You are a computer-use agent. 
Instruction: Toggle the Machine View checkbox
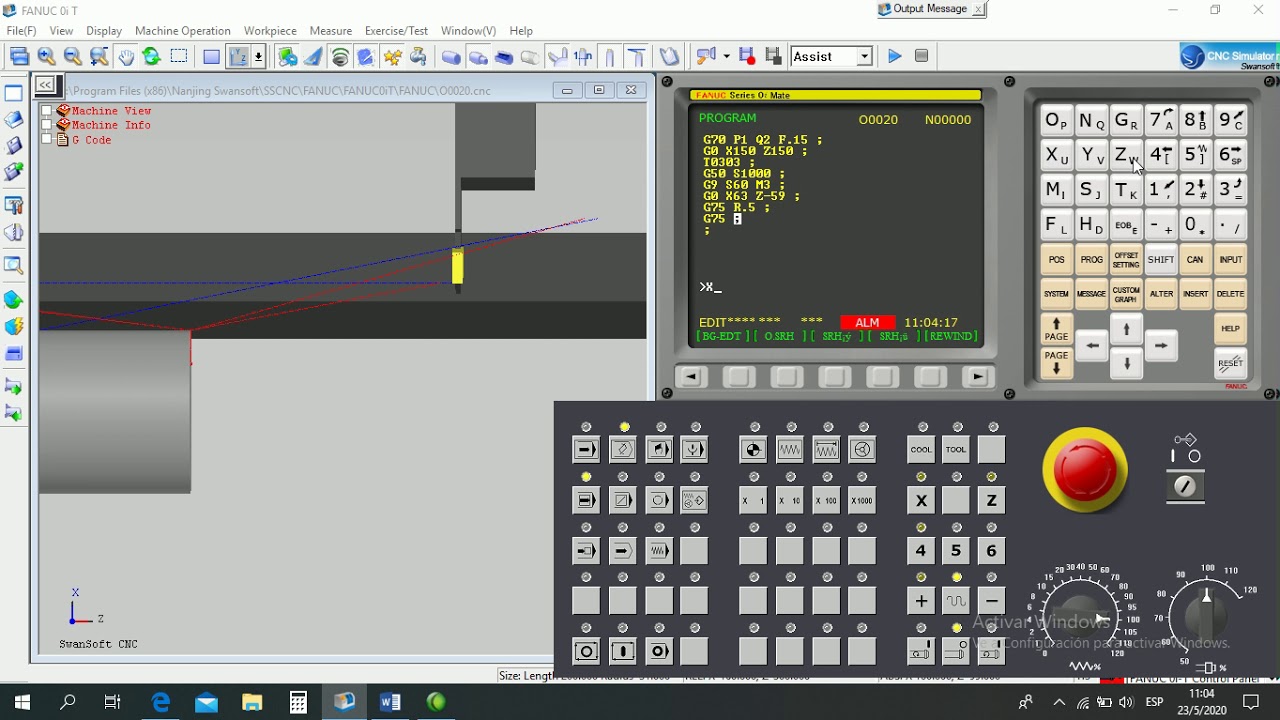click(x=46, y=111)
